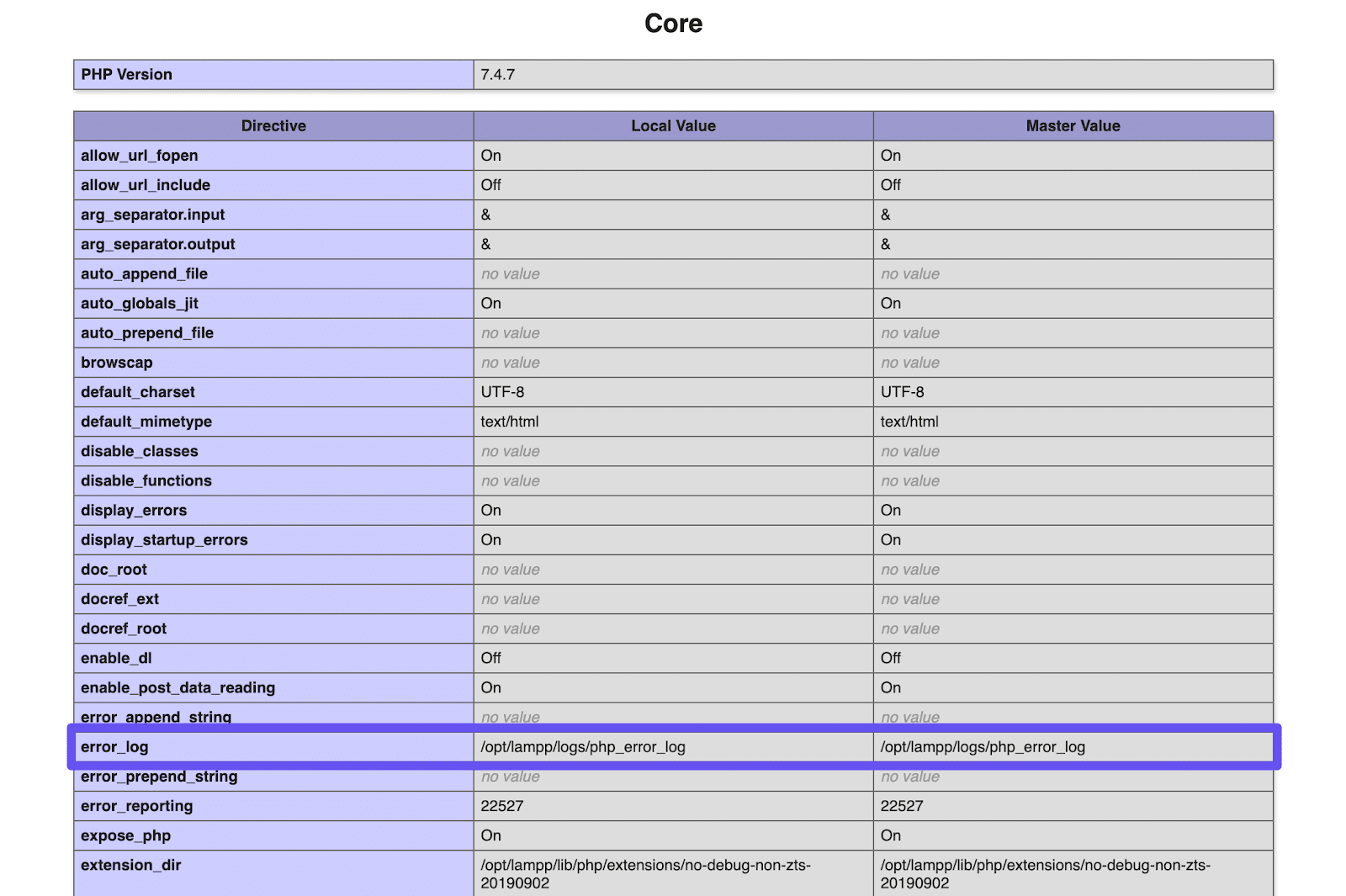The image size is (1346, 896).
Task: Select the Core heading
Action: pyautogui.click(x=672, y=24)
